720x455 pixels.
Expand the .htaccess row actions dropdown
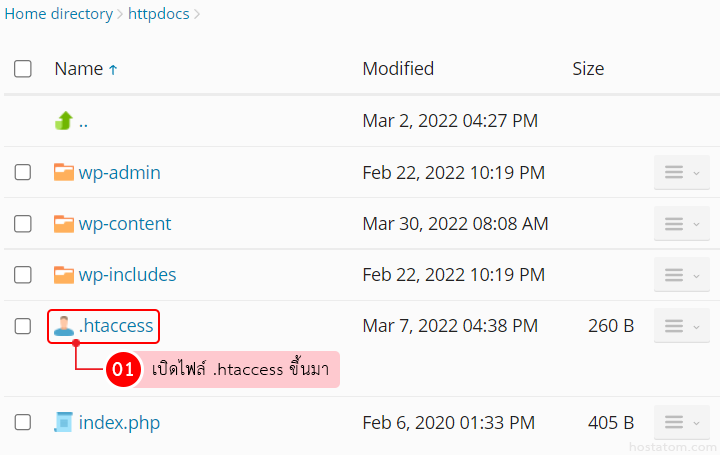click(681, 325)
